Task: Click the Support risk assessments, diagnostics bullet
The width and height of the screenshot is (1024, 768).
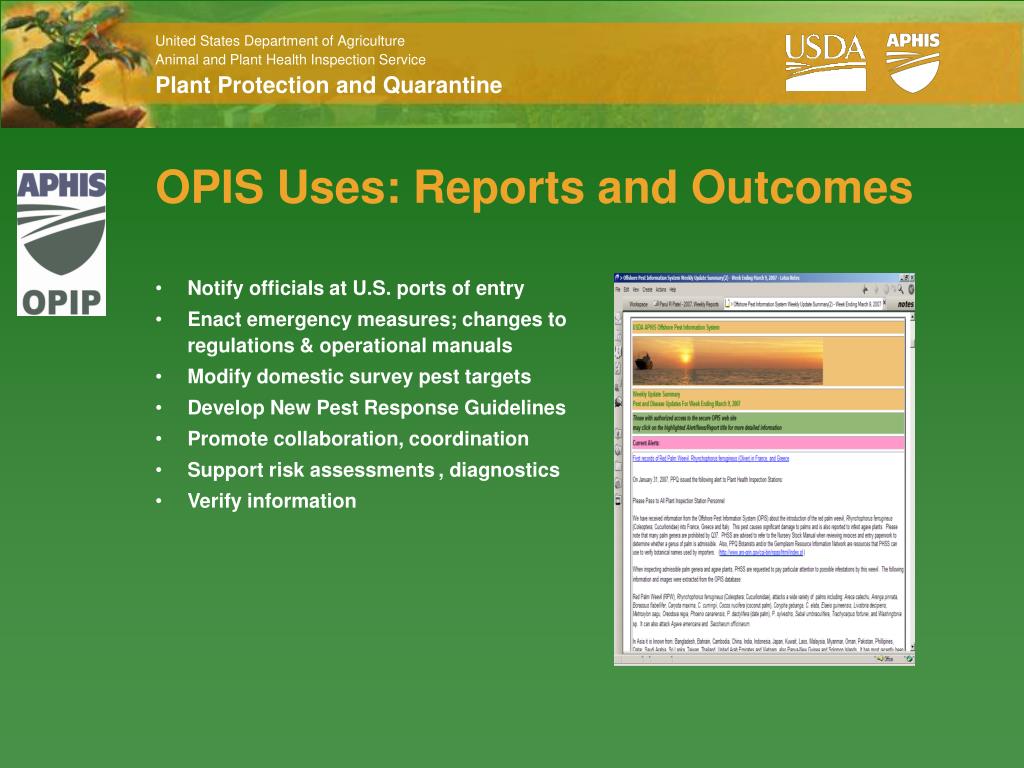Action: [374, 470]
